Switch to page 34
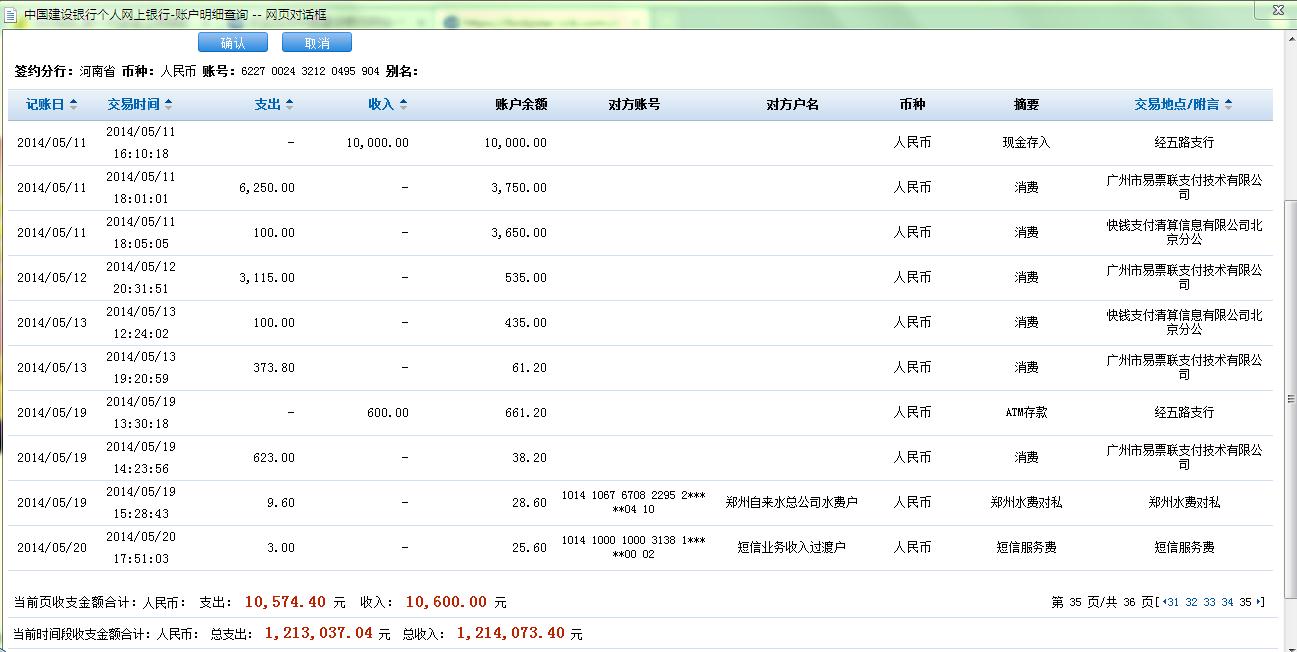1297x652 pixels. (x=1227, y=602)
